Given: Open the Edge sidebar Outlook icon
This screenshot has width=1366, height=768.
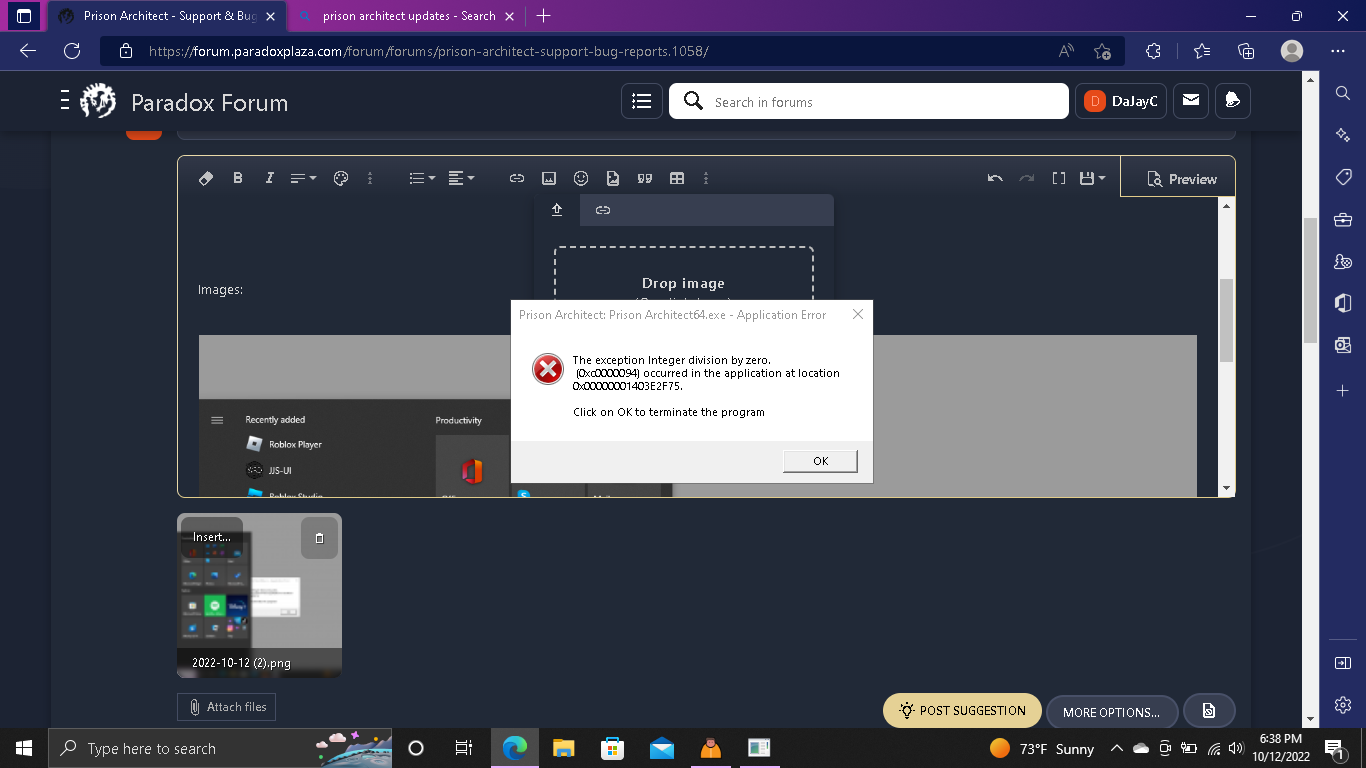Looking at the screenshot, I should 1343,345.
